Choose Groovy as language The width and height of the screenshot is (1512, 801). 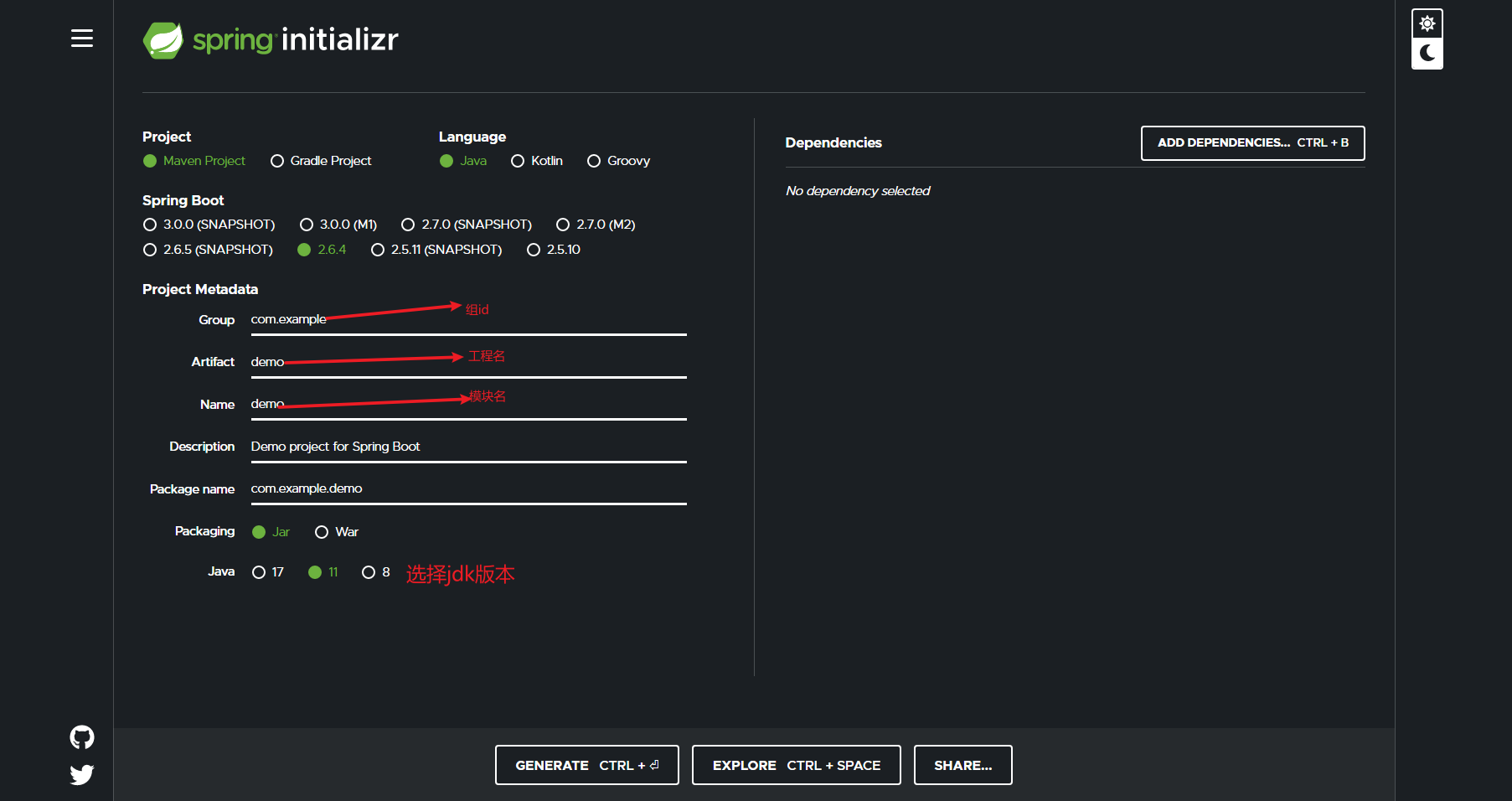point(618,161)
